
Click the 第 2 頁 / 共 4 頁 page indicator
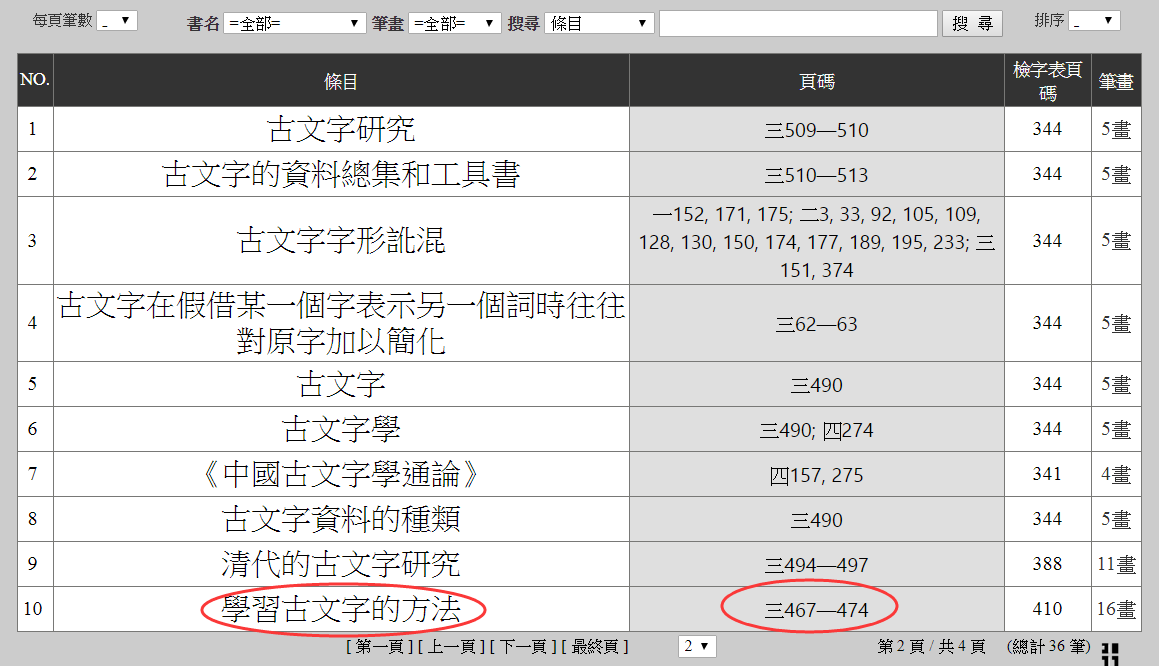931,647
